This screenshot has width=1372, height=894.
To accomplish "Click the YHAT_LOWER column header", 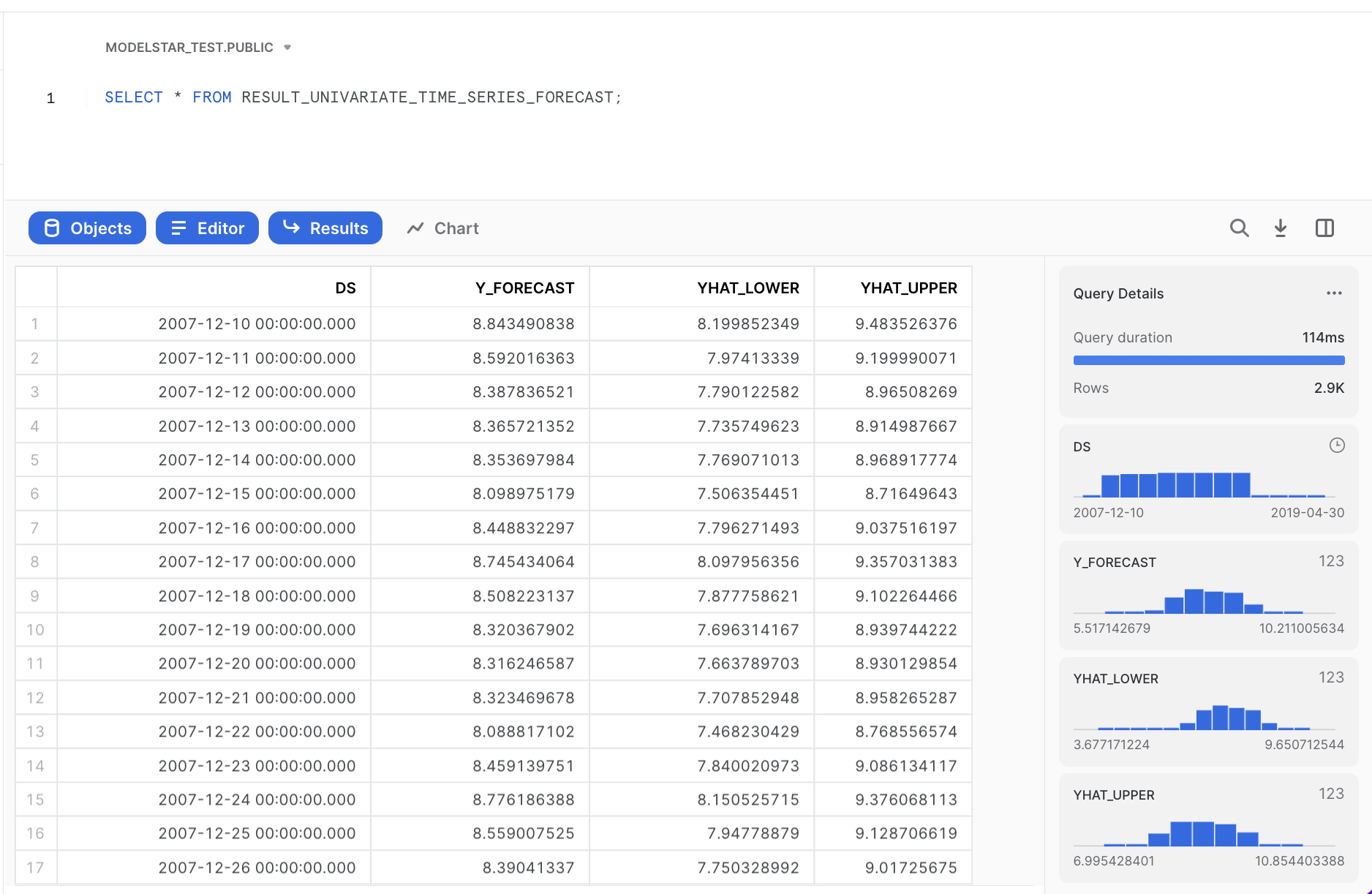I will coord(747,288).
